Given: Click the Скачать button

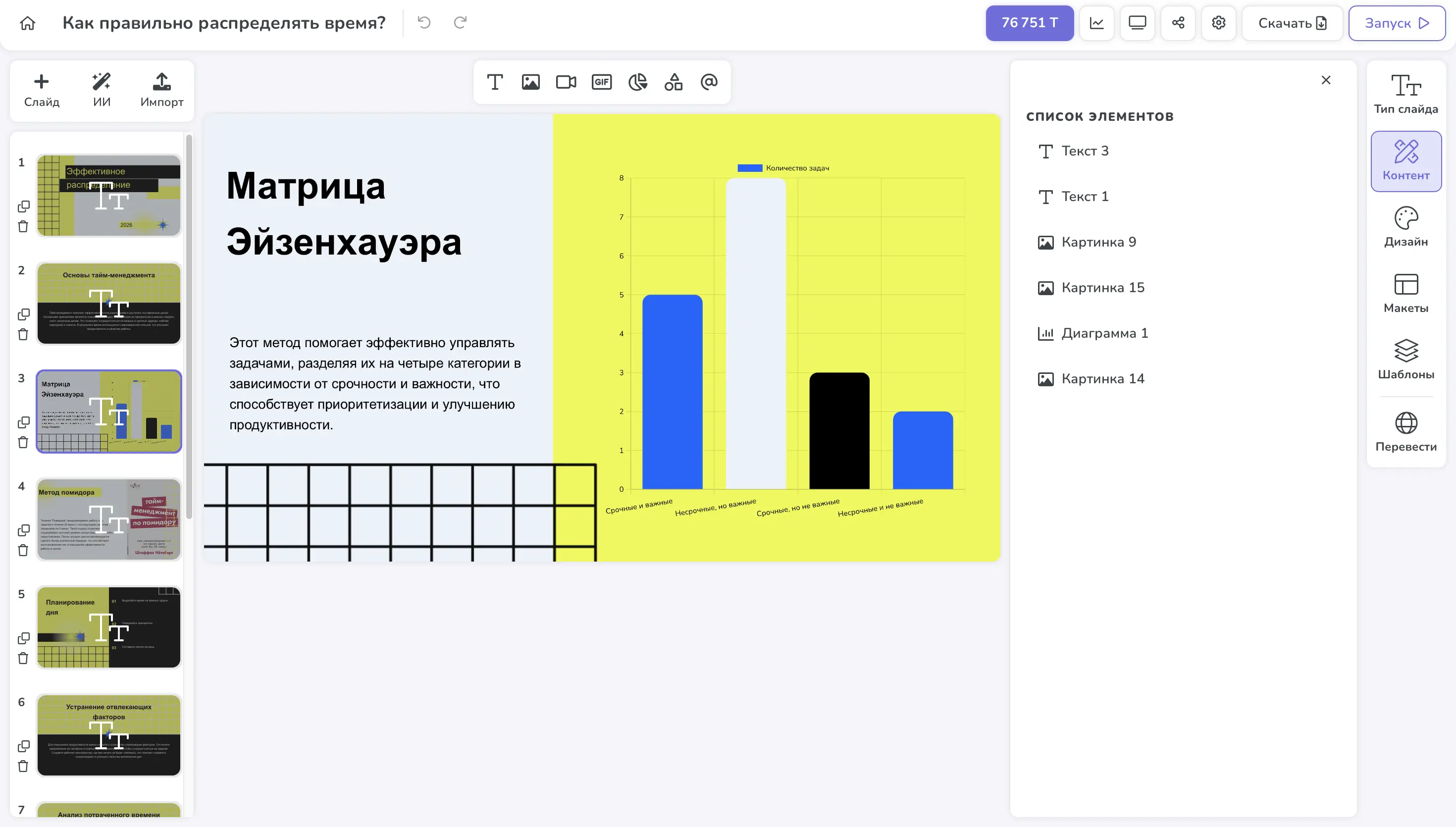Looking at the screenshot, I should tap(1291, 23).
